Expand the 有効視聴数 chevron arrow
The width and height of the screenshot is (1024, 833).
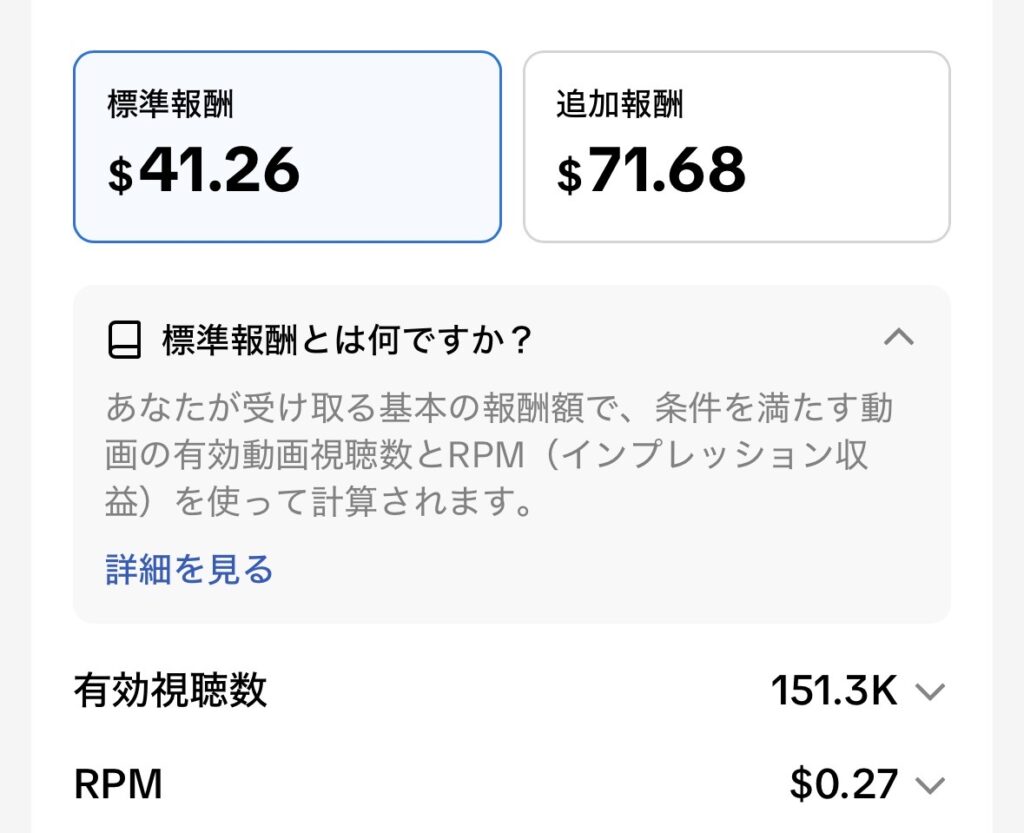pyautogui.click(x=930, y=691)
